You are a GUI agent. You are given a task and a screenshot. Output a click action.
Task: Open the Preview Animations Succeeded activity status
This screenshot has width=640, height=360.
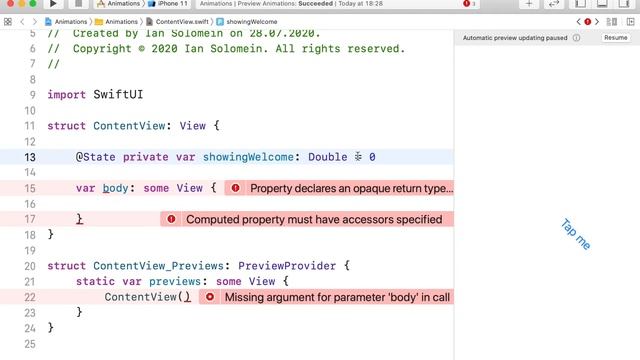tap(291, 4)
